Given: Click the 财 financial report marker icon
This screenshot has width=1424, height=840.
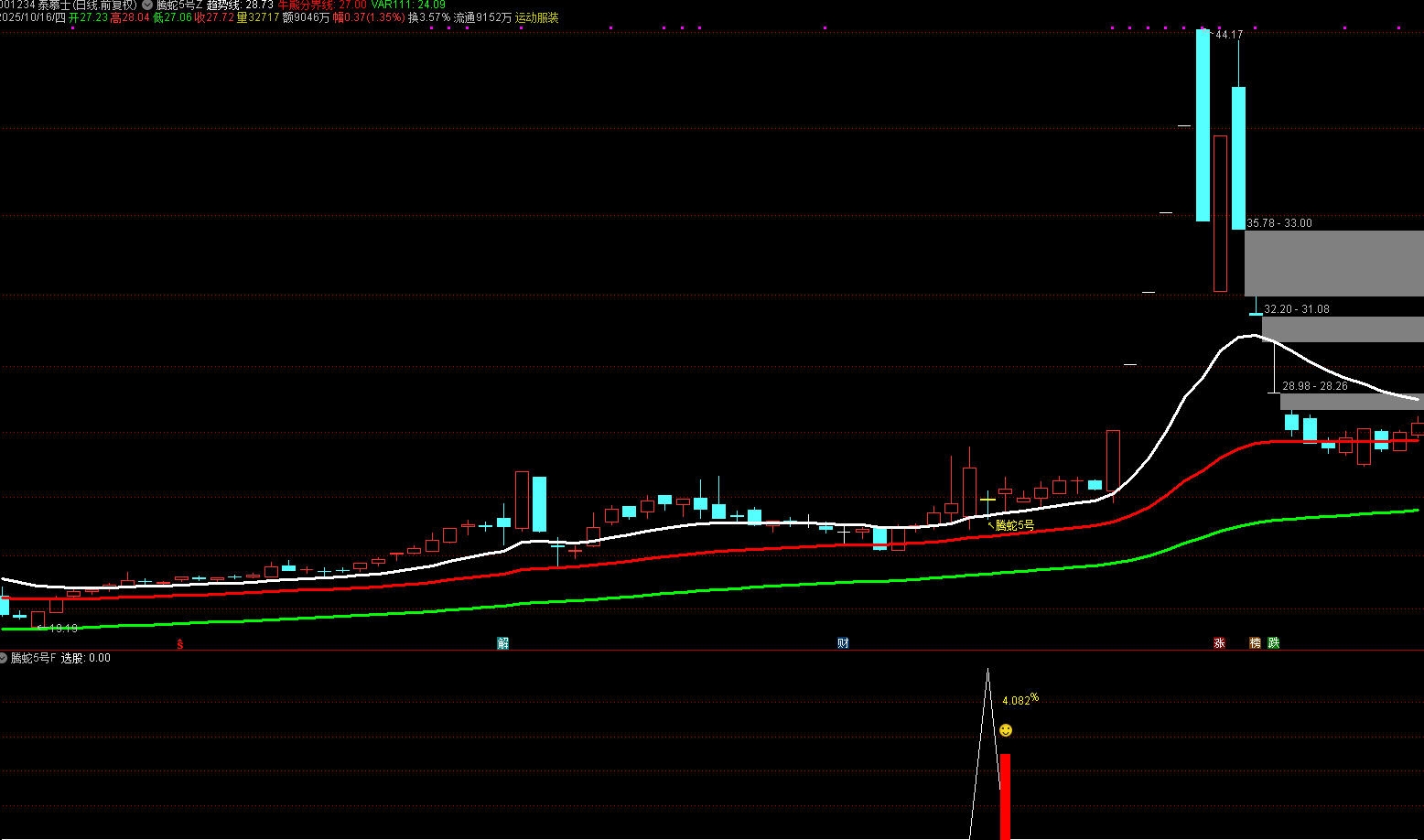Looking at the screenshot, I should pyautogui.click(x=843, y=643).
